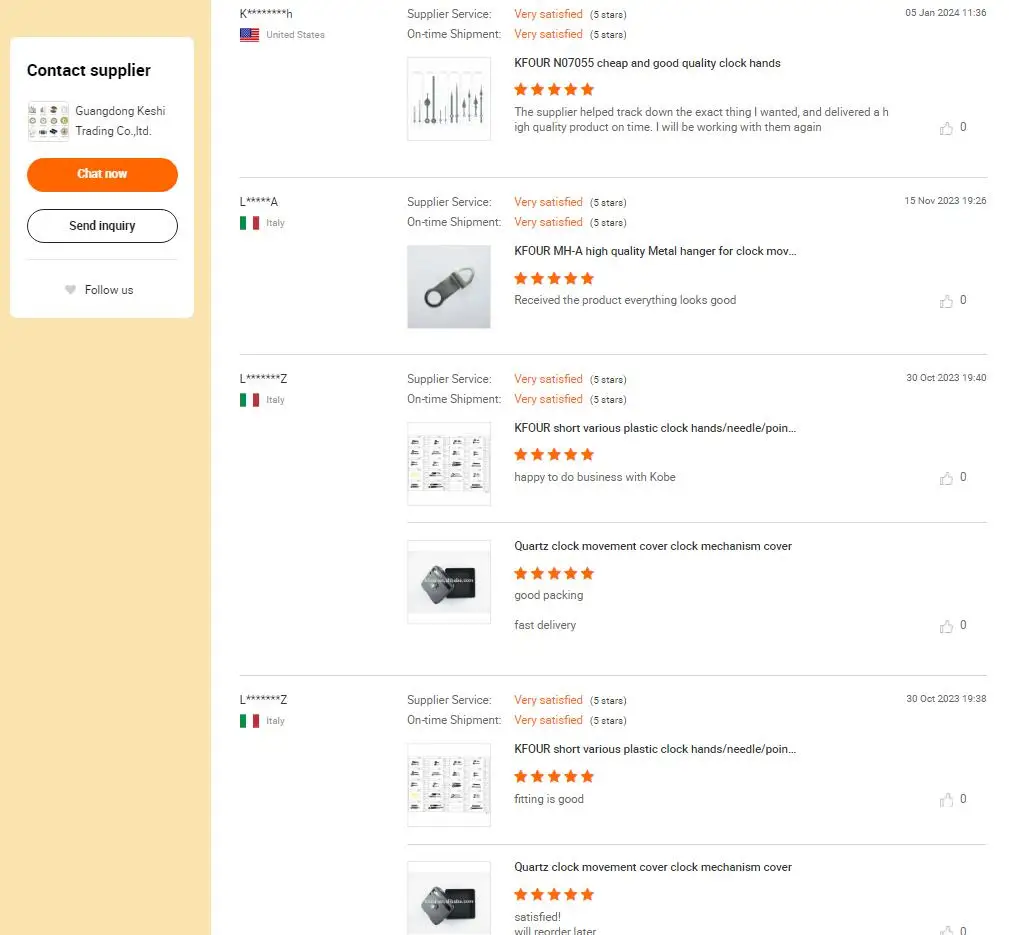Click the Guangdong Keshi supplier logo

click(48, 121)
